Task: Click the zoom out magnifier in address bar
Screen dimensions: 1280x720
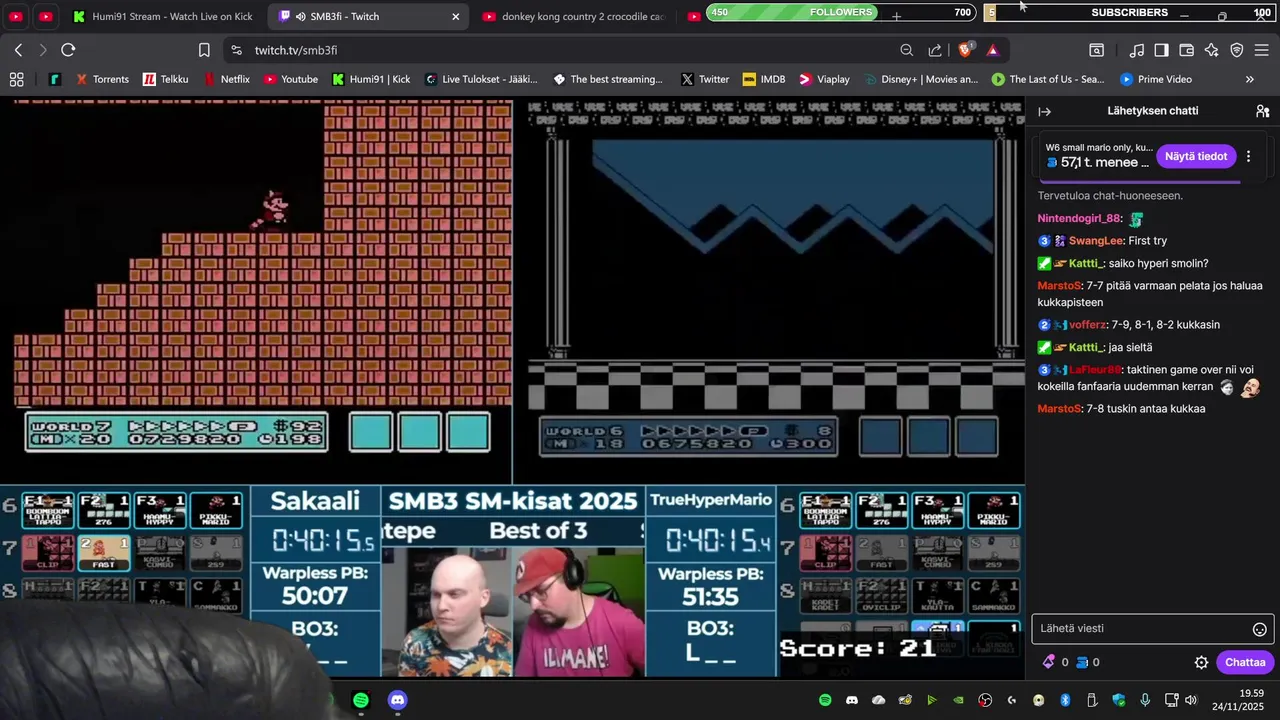Action: [x=906, y=50]
